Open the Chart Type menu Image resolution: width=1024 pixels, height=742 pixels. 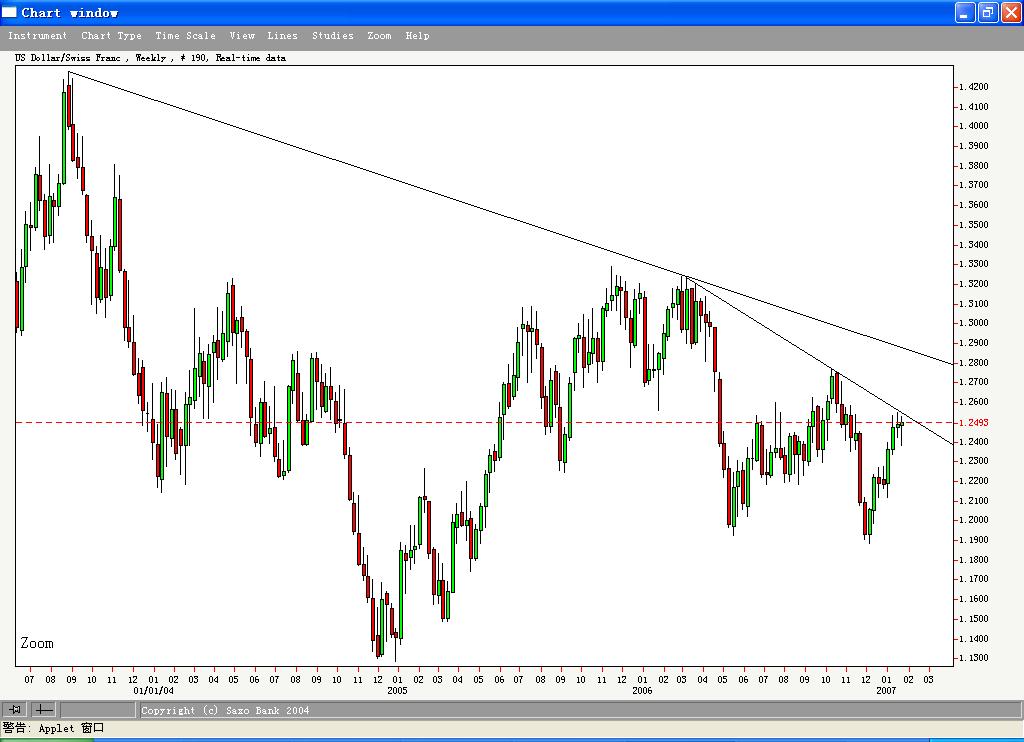[111, 35]
